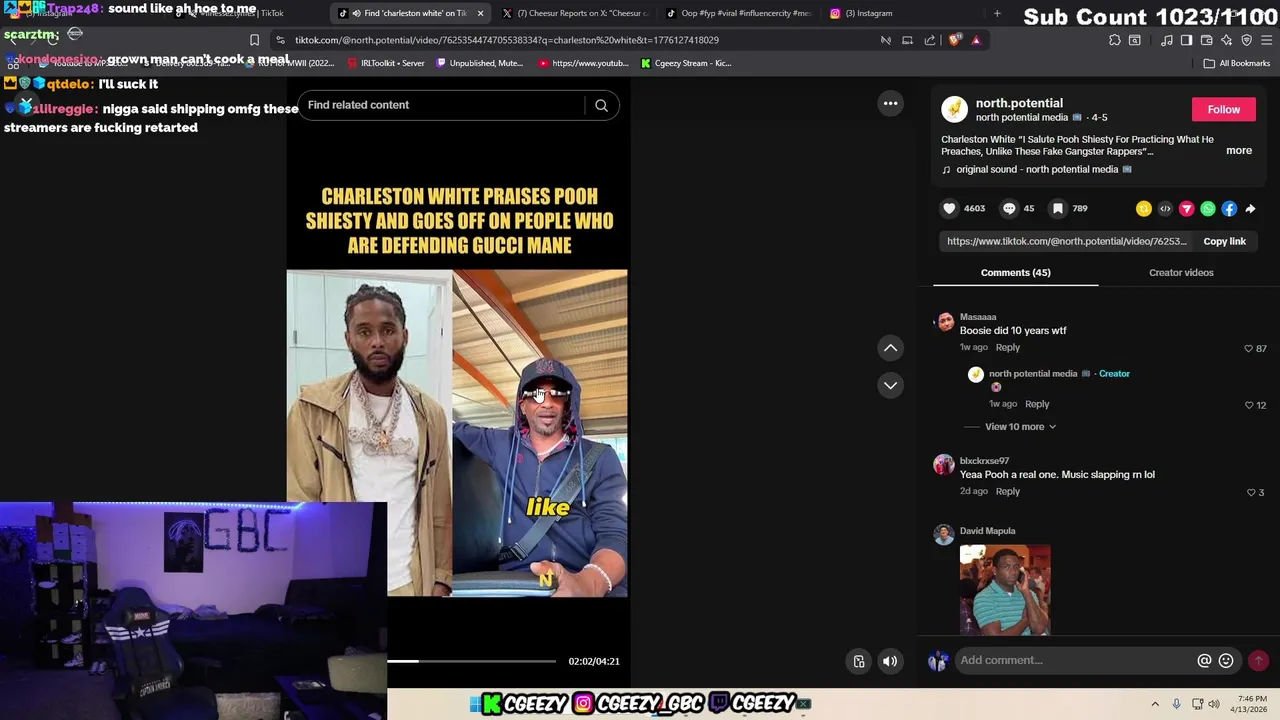The width and height of the screenshot is (1280, 720).
Task: Expand the video description with 'more'
Action: 1239,150
